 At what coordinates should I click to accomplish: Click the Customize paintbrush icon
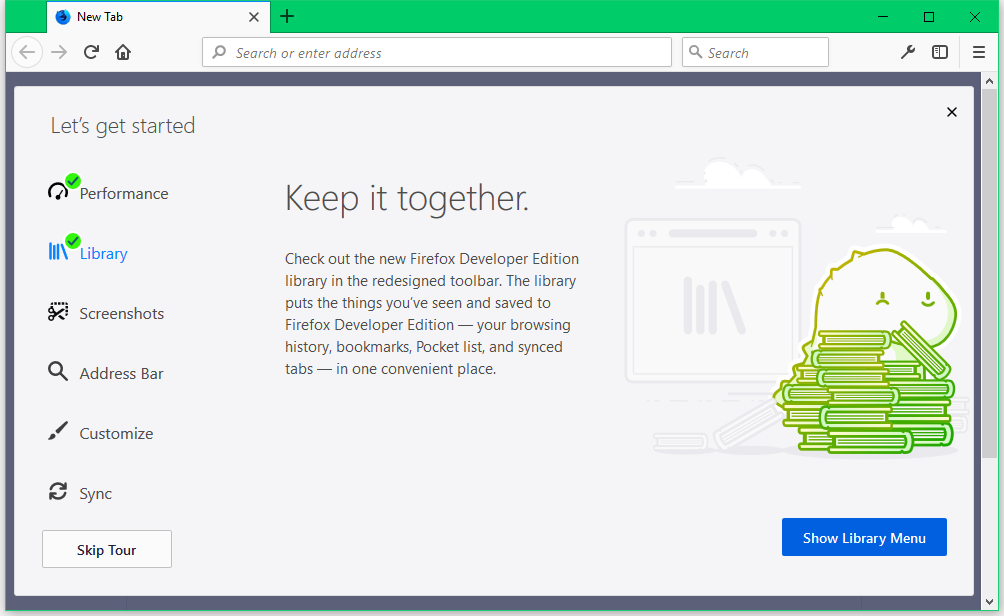click(x=58, y=431)
